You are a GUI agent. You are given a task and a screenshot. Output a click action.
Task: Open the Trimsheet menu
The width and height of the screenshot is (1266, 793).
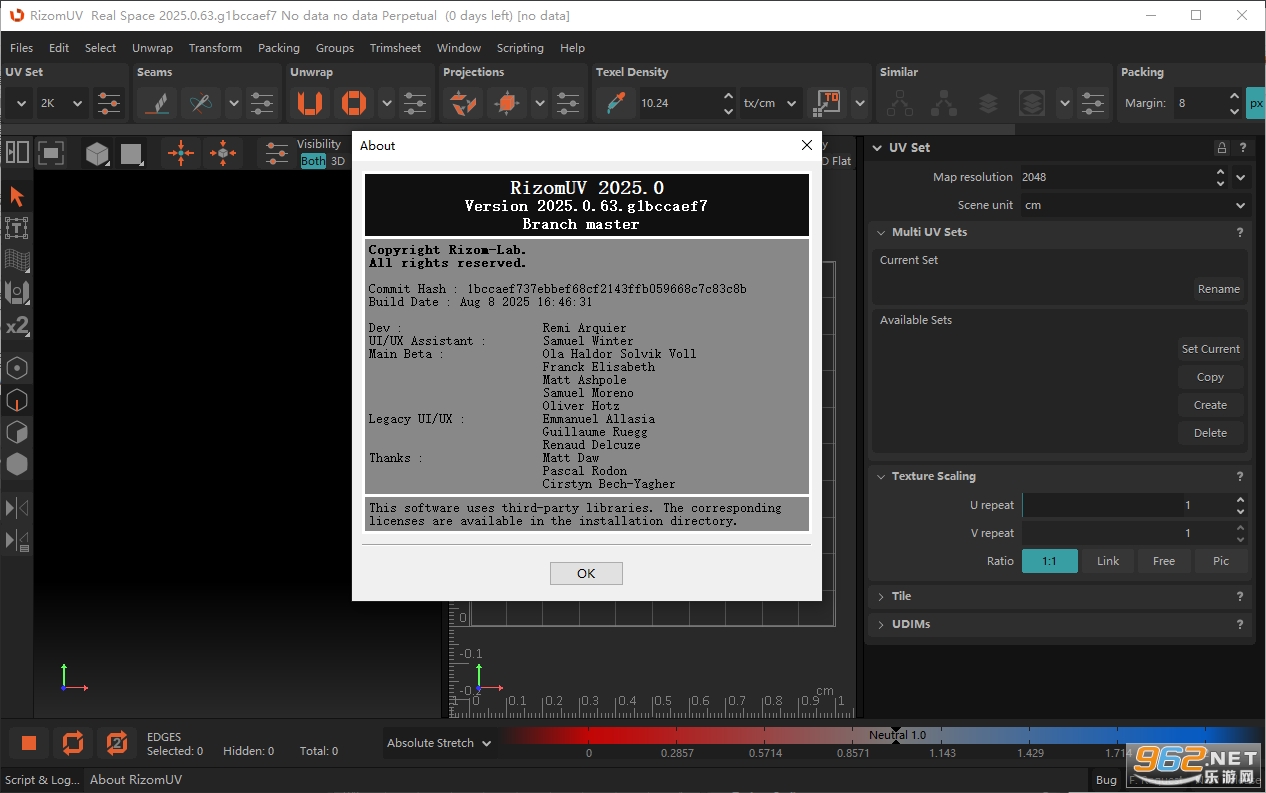[x=395, y=48]
